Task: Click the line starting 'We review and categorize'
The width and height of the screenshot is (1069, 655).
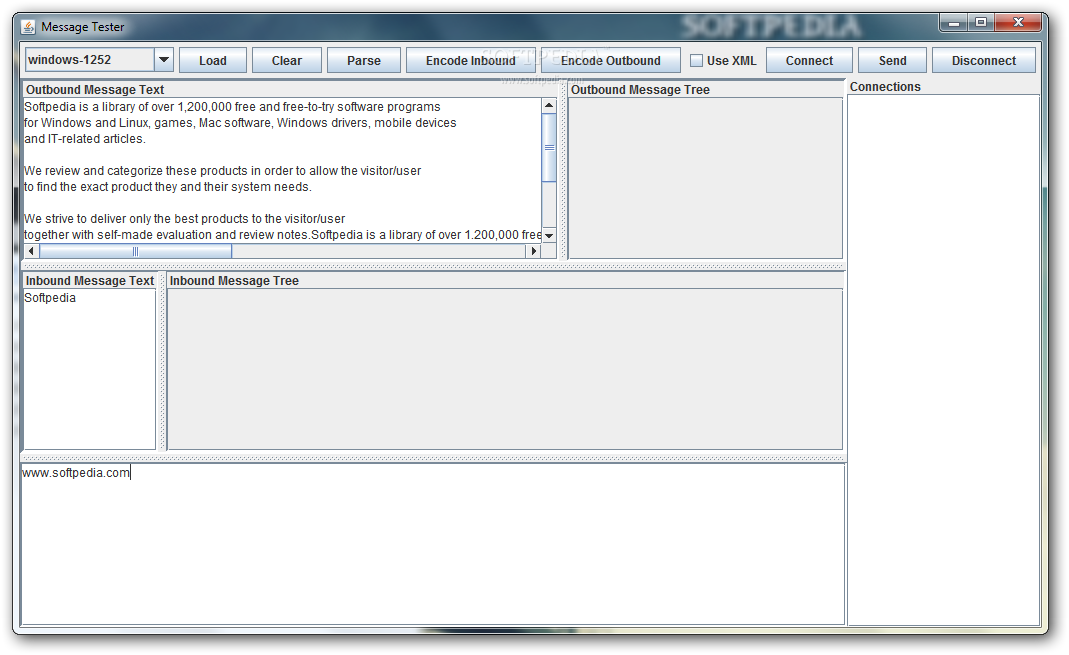Action: coord(222,171)
